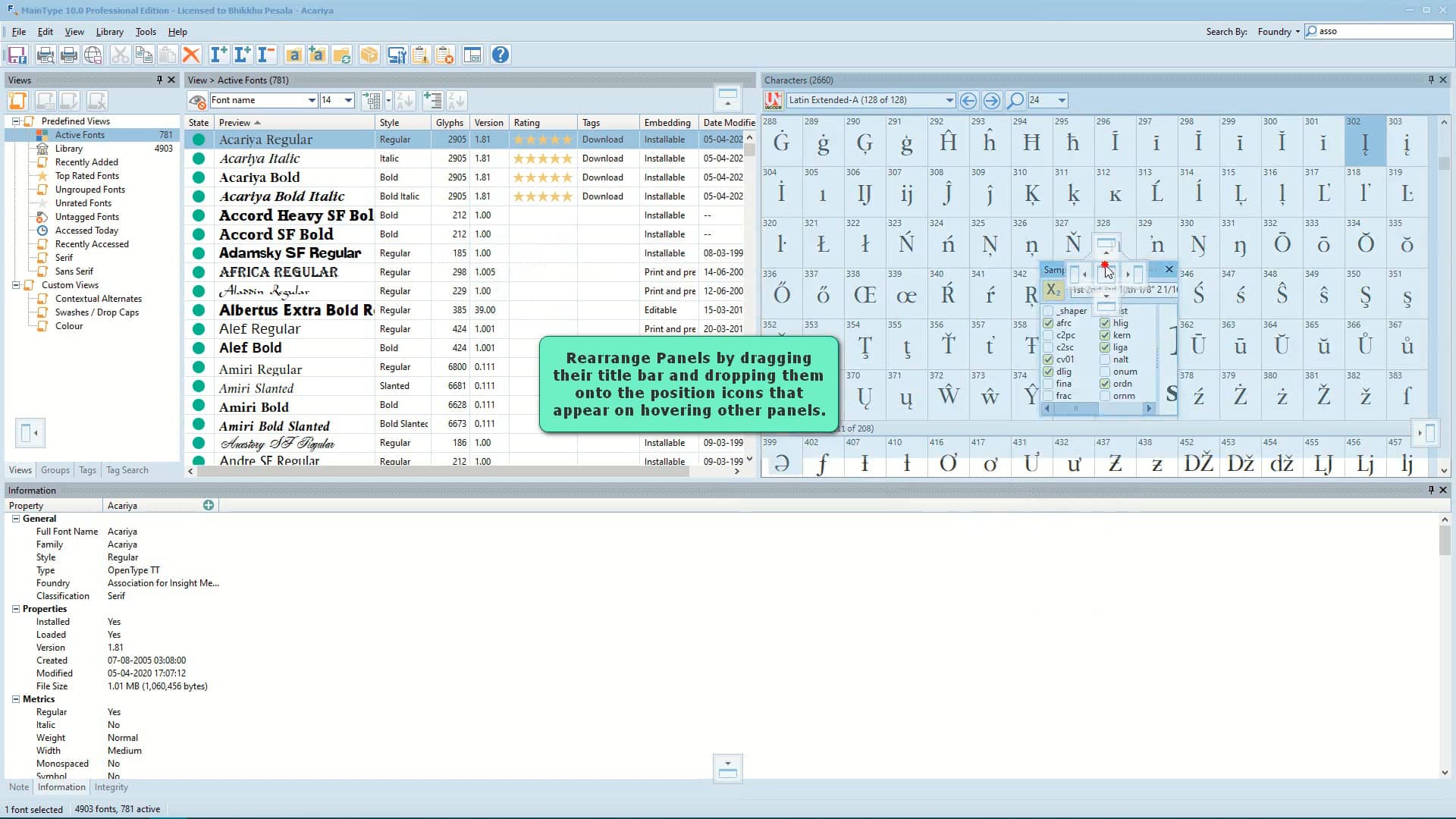Viewport: 1456px width, 819px height.
Task: Open the Latin Extended-A block dropdown
Action: coord(949,100)
